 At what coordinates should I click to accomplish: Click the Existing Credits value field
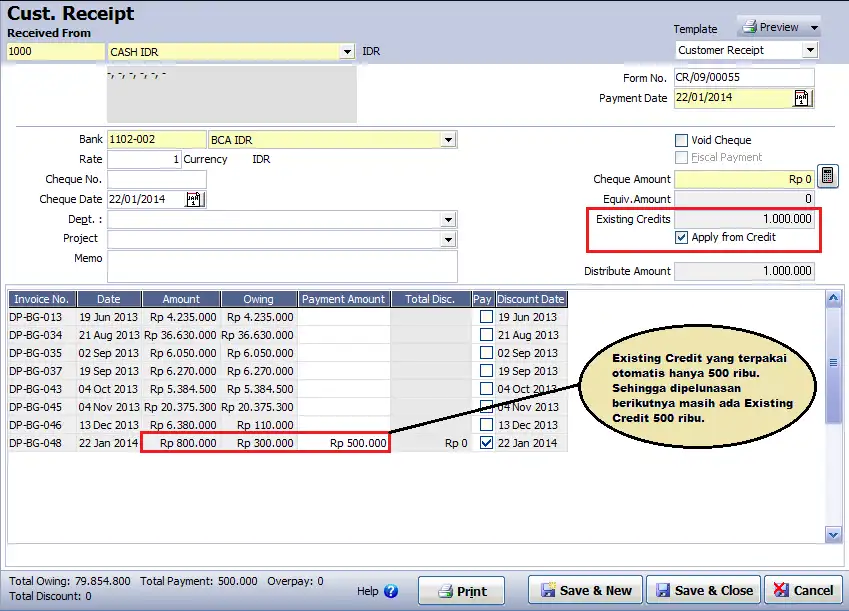(x=744, y=219)
